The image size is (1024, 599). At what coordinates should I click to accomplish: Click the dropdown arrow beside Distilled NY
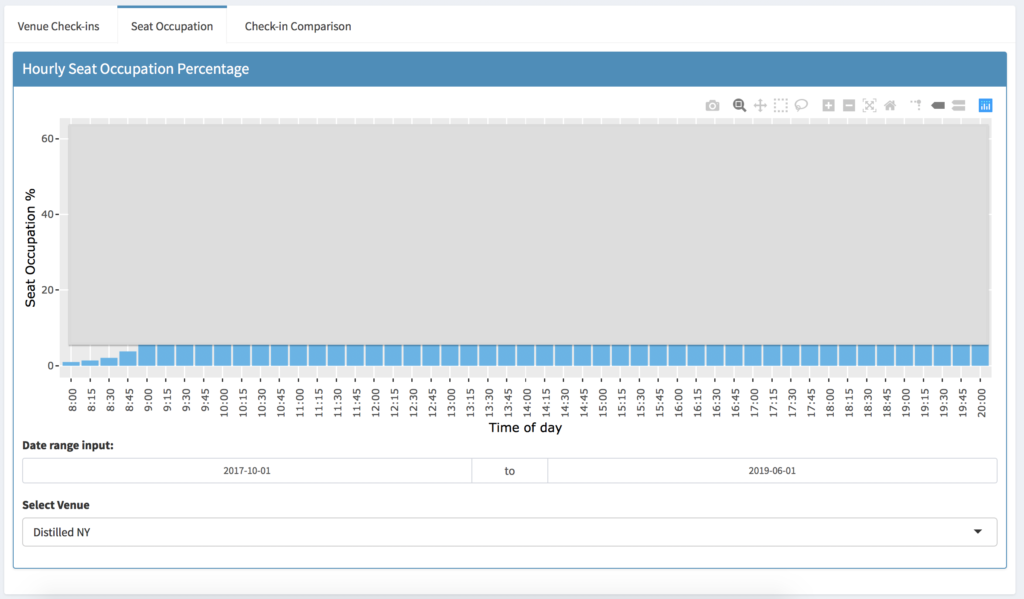pos(978,532)
